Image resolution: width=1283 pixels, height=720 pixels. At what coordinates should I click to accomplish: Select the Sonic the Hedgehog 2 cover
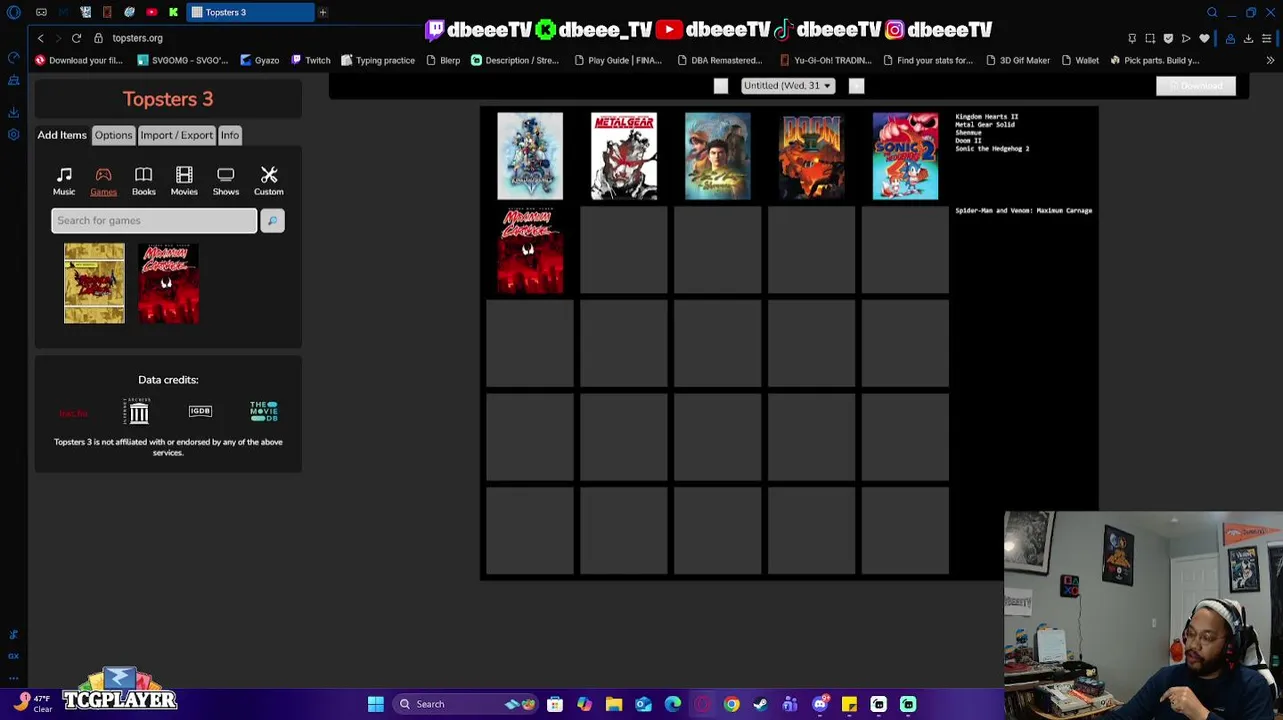point(906,156)
